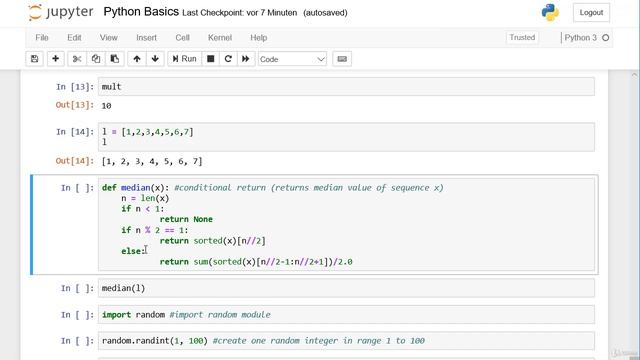Screen dimensions: 640x360
Task: Click the Last Checkpoint timestamp text
Action: (x=240, y=13)
